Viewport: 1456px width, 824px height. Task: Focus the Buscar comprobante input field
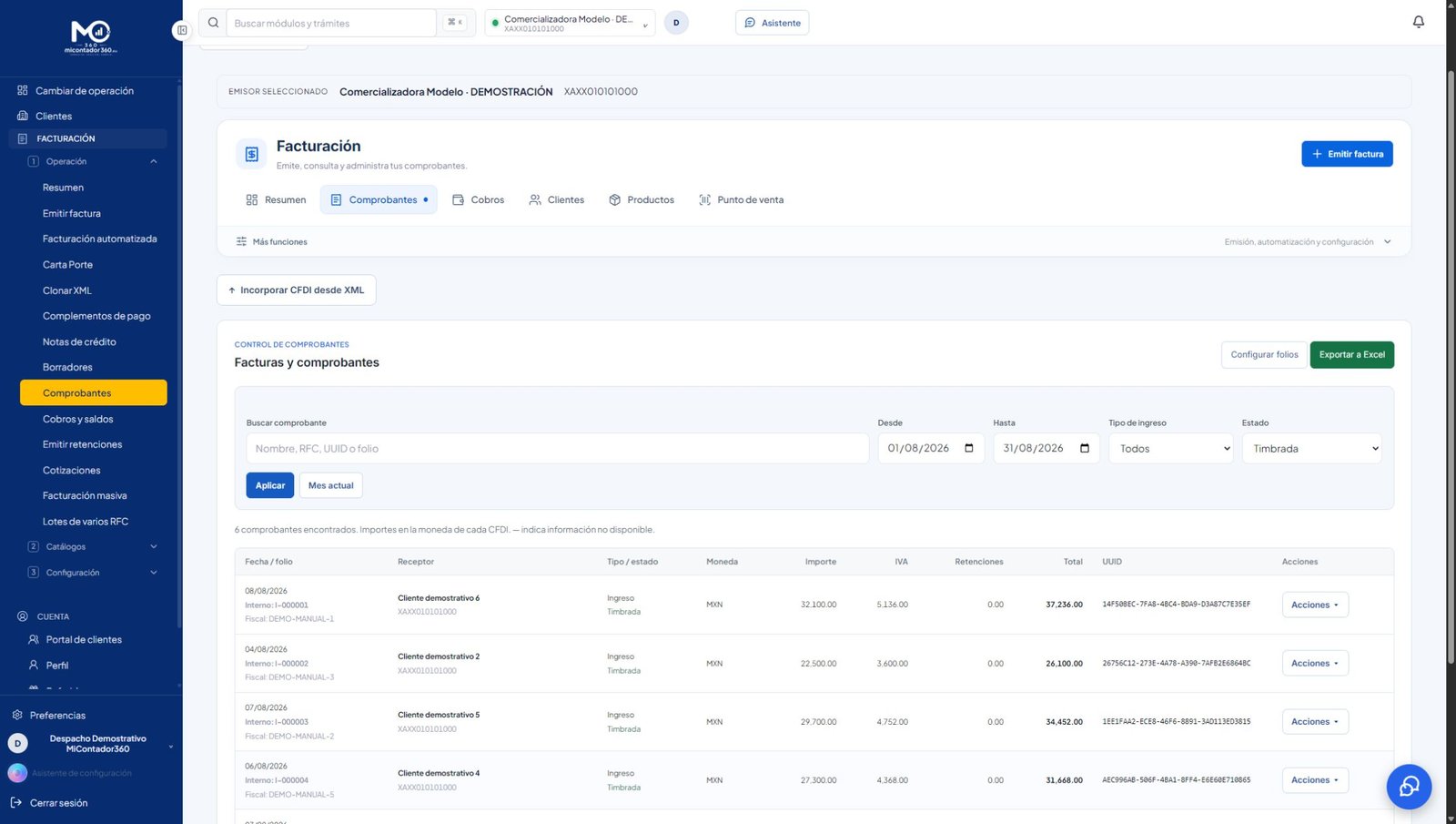click(x=557, y=448)
